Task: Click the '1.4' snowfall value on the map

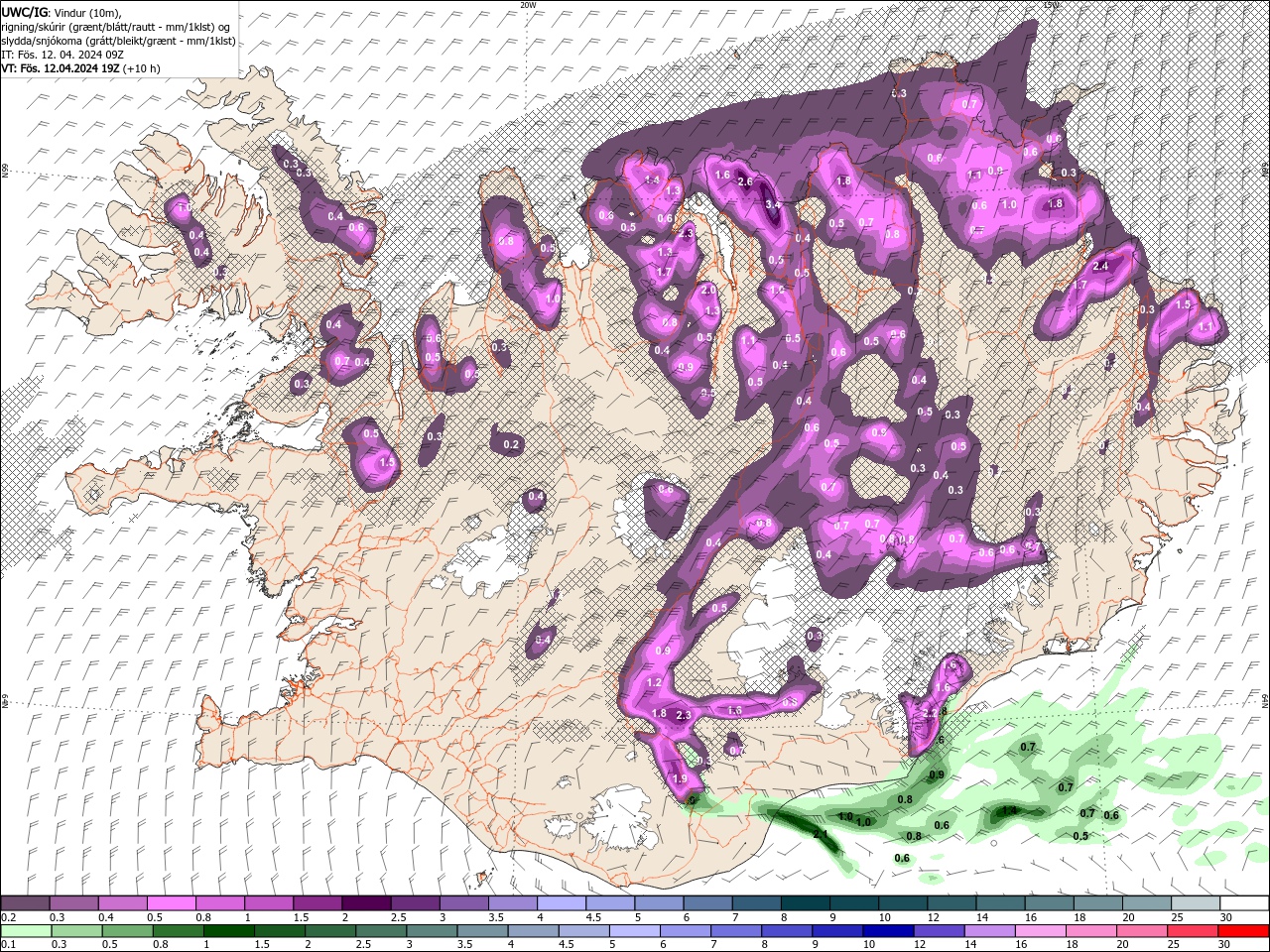Action: coord(653,180)
